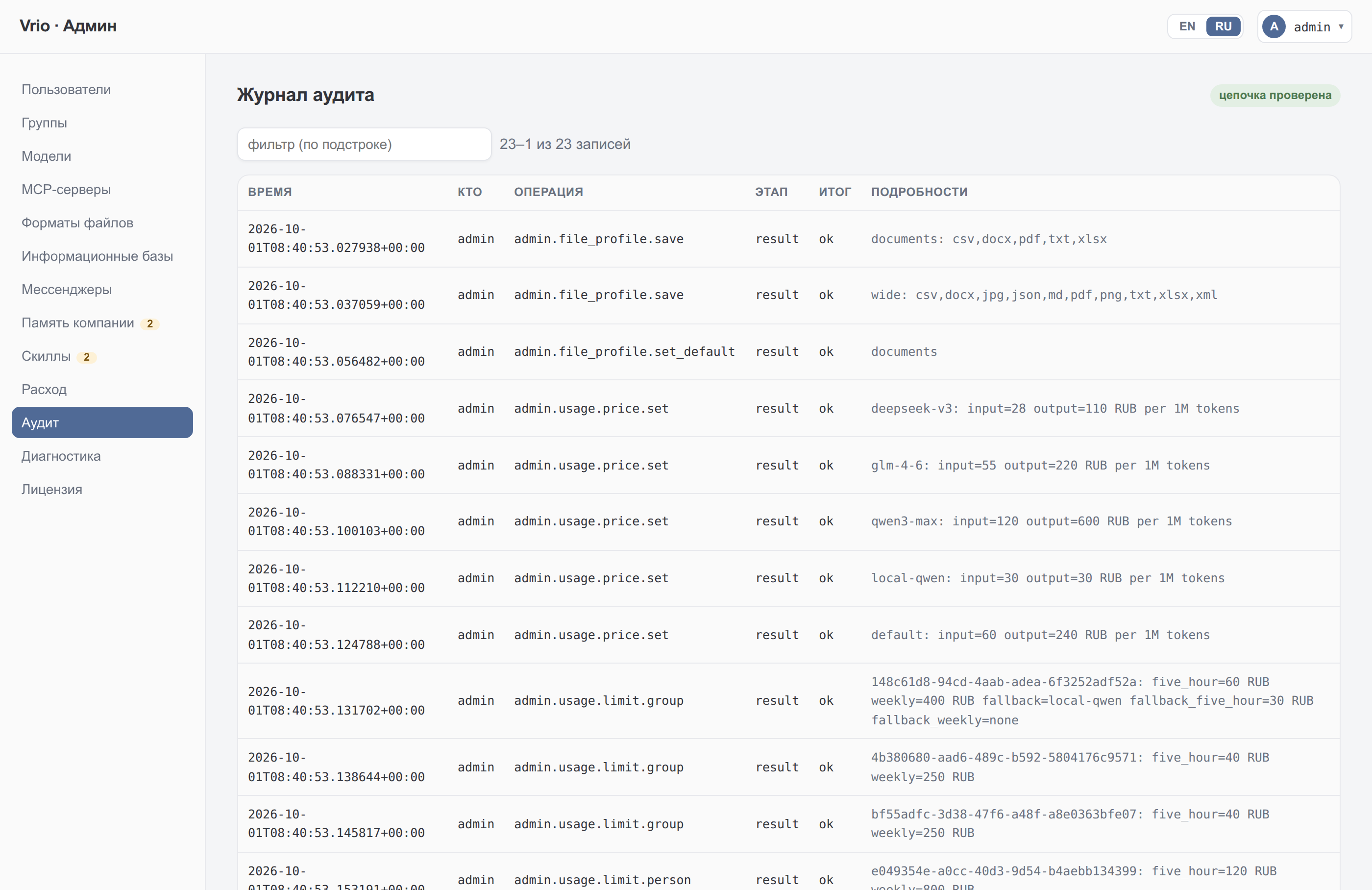Open the admin user dropdown
1372x890 pixels.
[1304, 26]
